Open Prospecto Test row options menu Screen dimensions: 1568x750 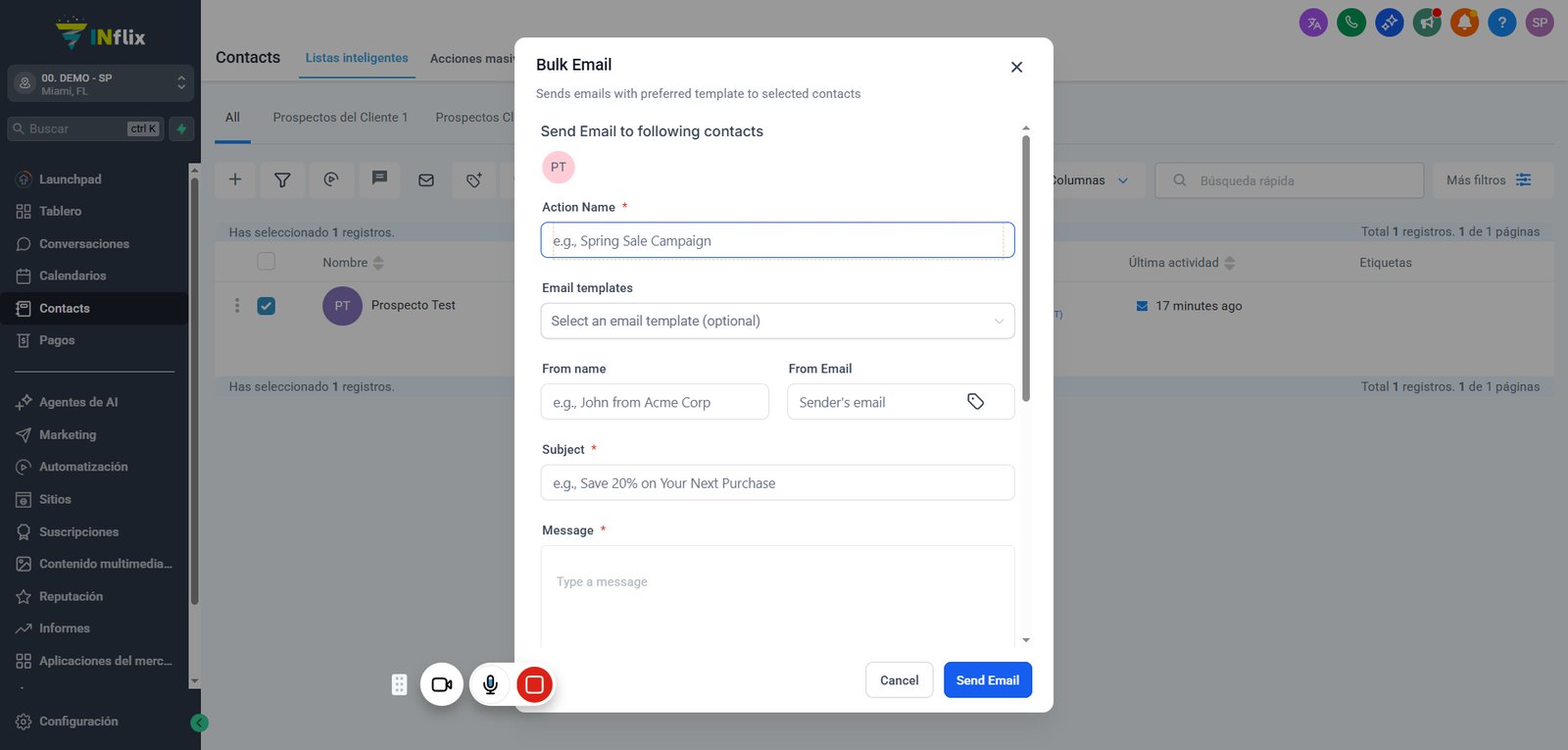pyautogui.click(x=237, y=306)
